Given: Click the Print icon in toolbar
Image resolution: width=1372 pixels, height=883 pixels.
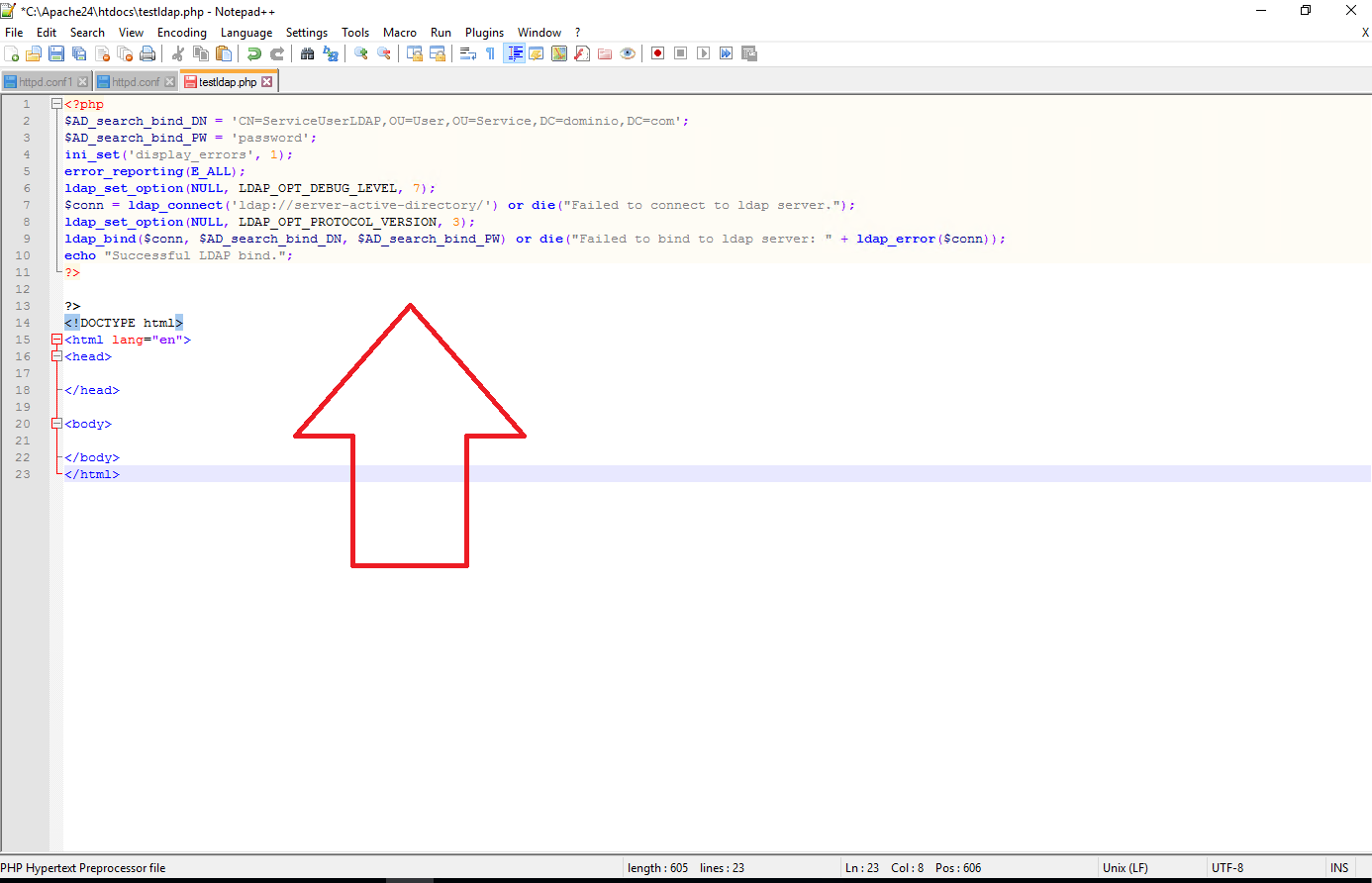Looking at the screenshot, I should coord(147,53).
